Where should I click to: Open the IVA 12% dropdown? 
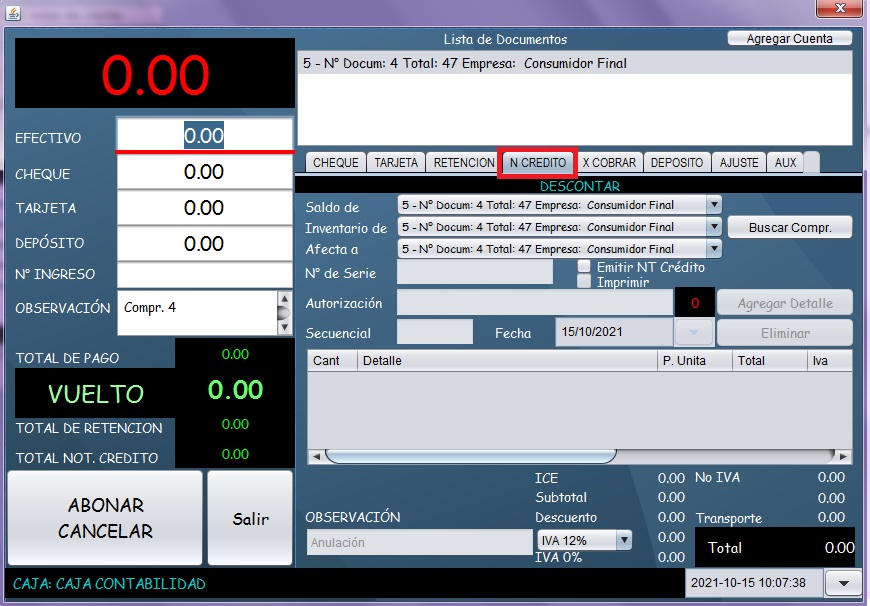point(624,540)
